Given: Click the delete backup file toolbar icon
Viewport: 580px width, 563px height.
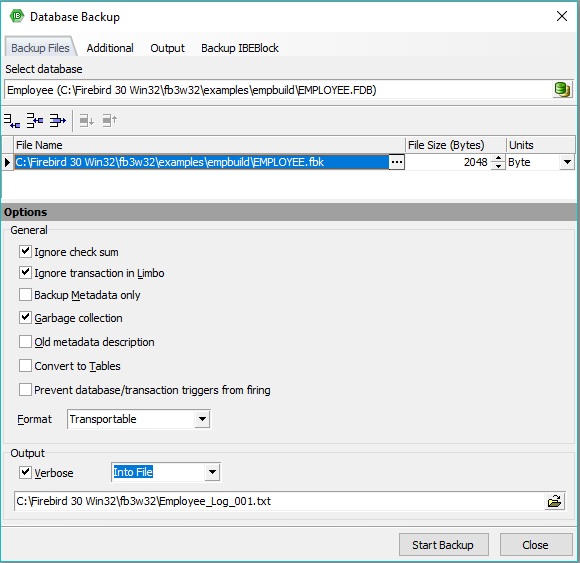Looking at the screenshot, I should [58, 121].
